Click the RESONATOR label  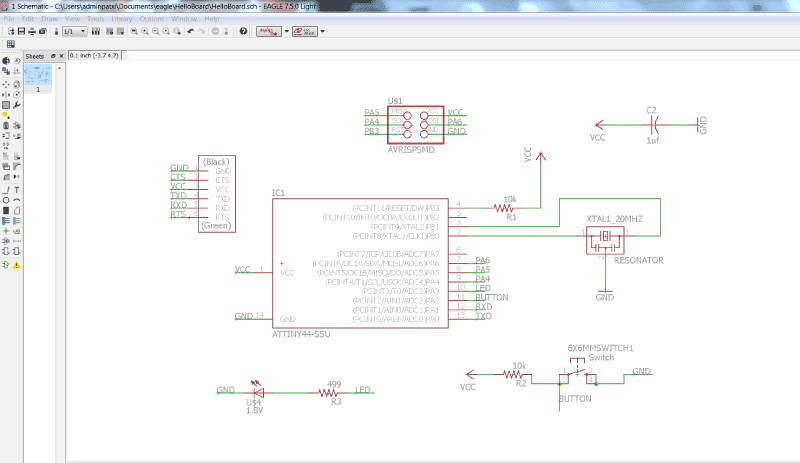pos(639,260)
